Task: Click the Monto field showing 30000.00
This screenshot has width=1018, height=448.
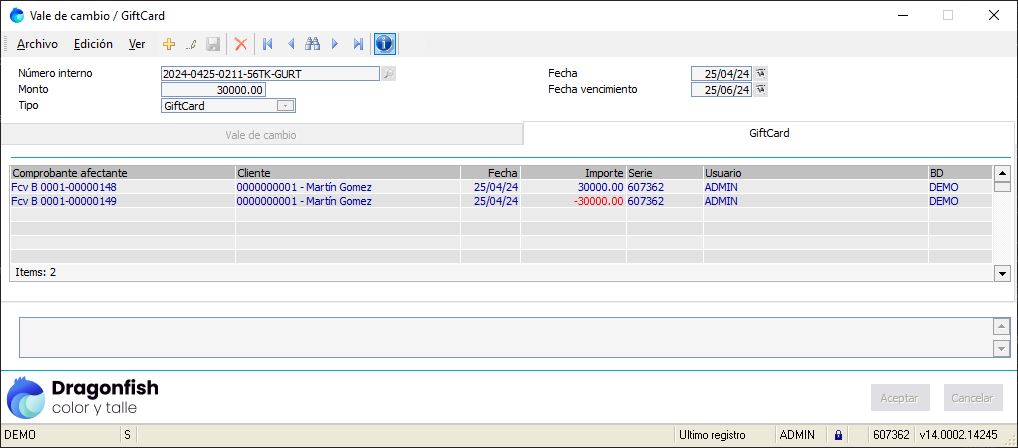Action: (x=214, y=90)
